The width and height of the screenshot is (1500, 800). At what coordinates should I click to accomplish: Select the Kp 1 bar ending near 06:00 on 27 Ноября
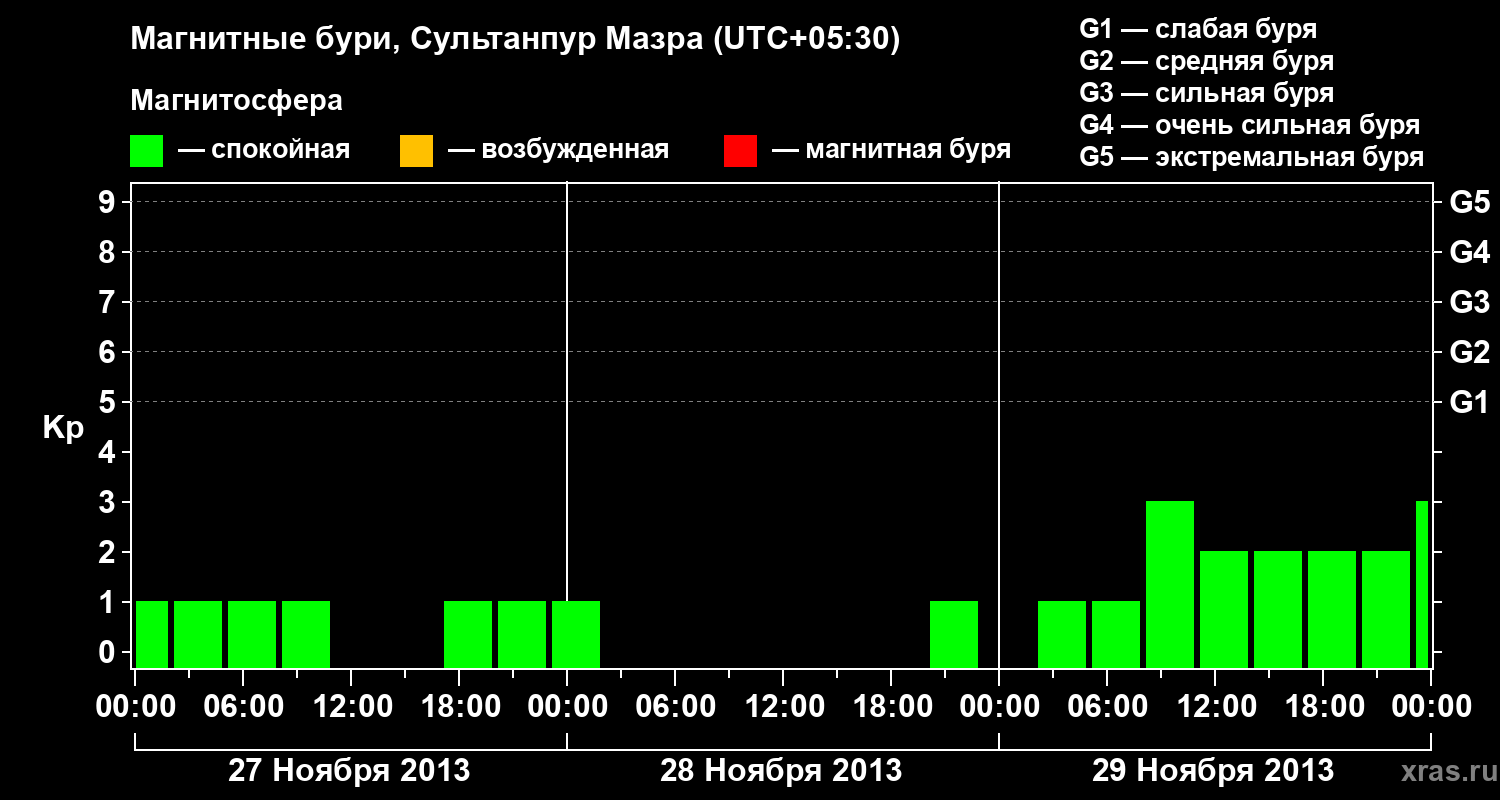pos(198,634)
